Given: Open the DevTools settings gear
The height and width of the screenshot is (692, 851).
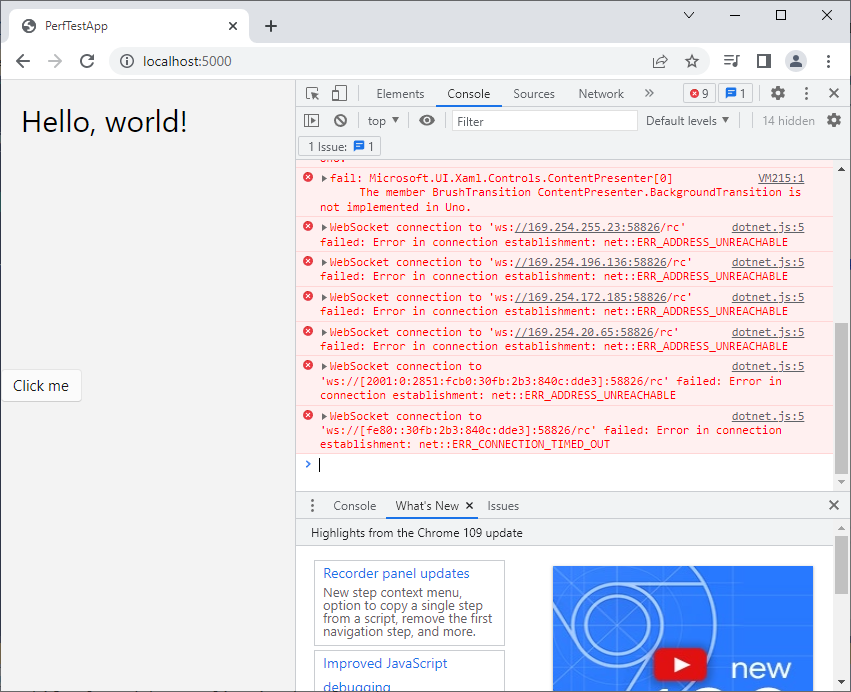Looking at the screenshot, I should pos(777,92).
